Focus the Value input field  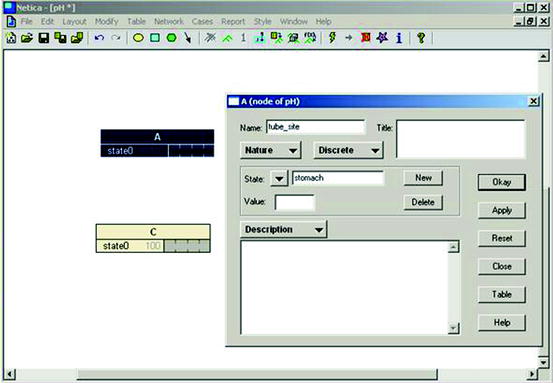tap(294, 202)
